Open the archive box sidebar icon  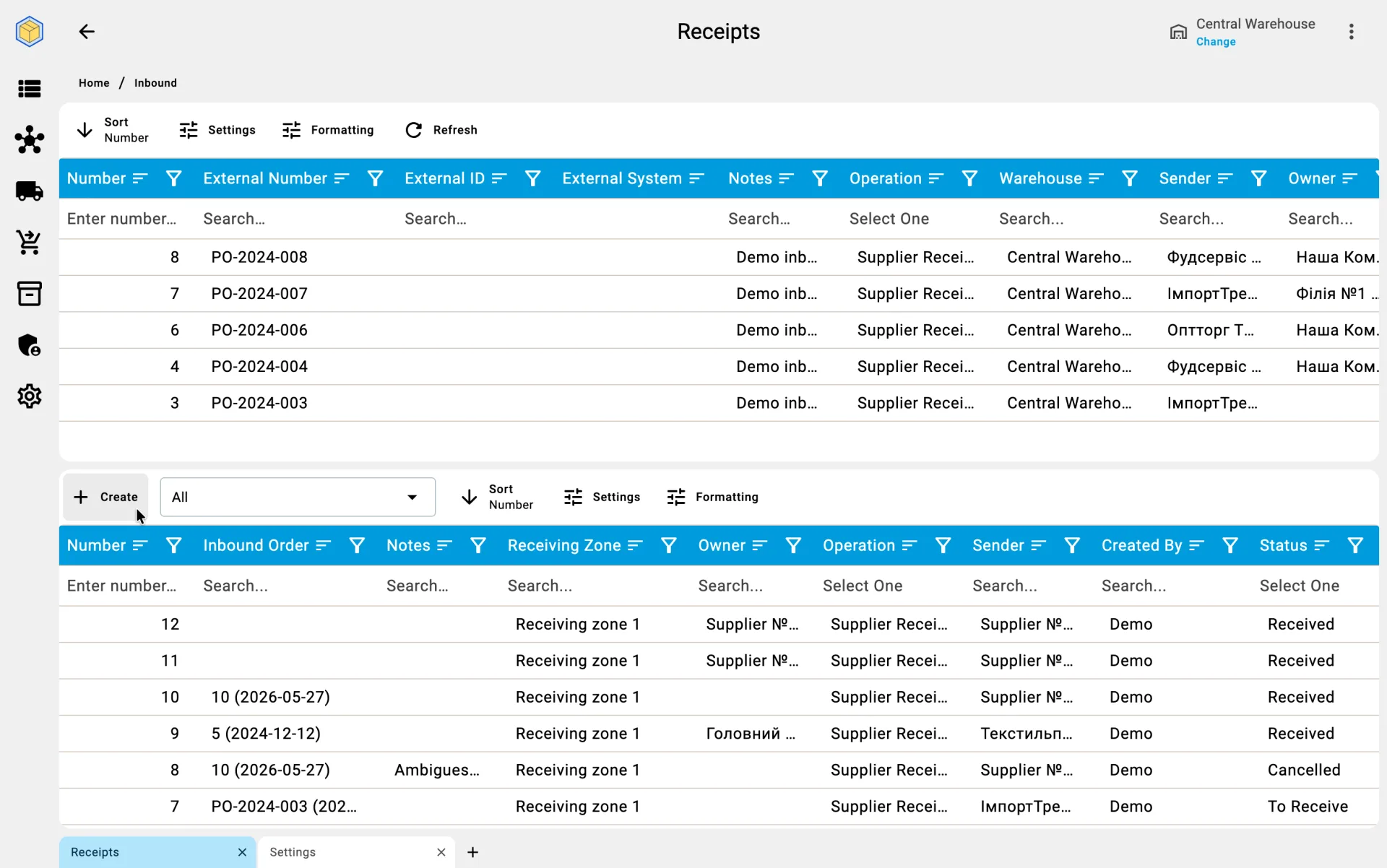click(x=30, y=294)
